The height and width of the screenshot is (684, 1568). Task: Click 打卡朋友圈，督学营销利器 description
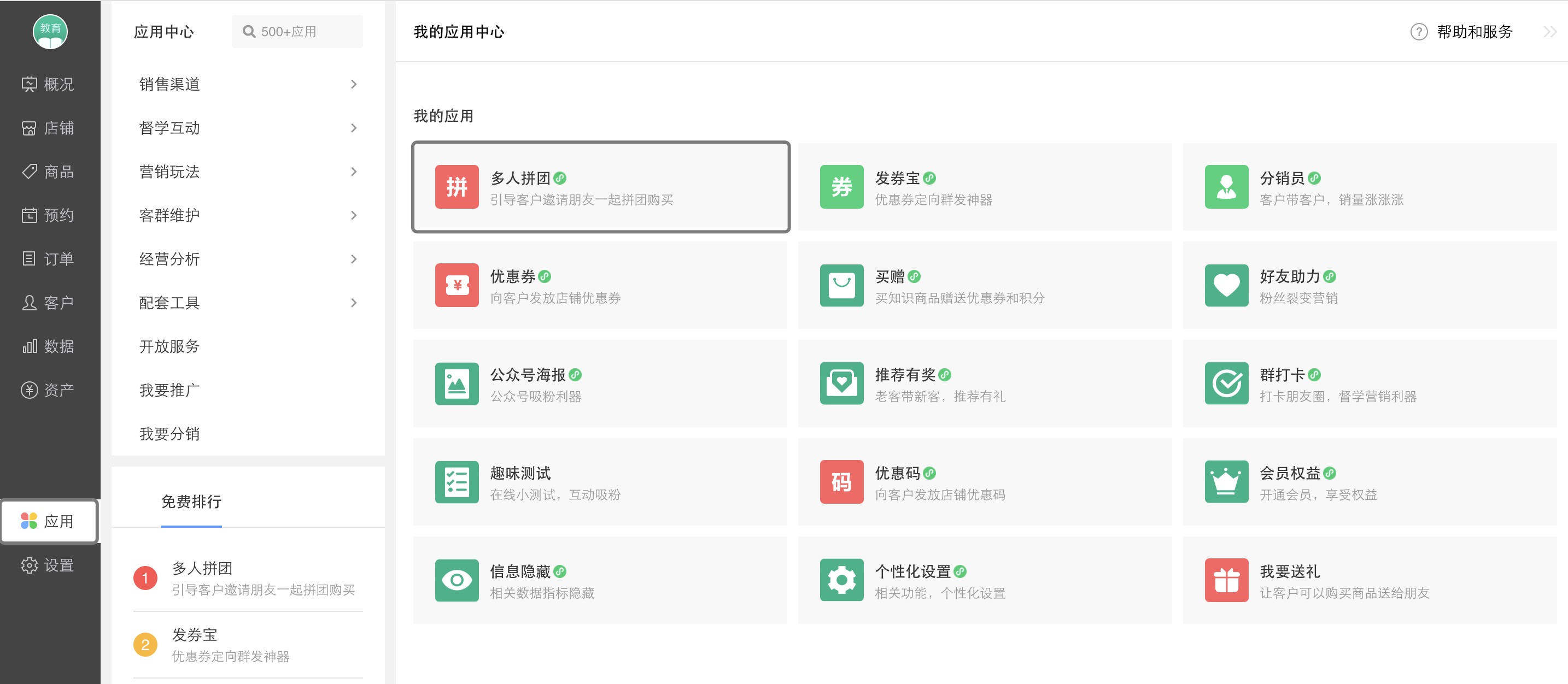1338,397
